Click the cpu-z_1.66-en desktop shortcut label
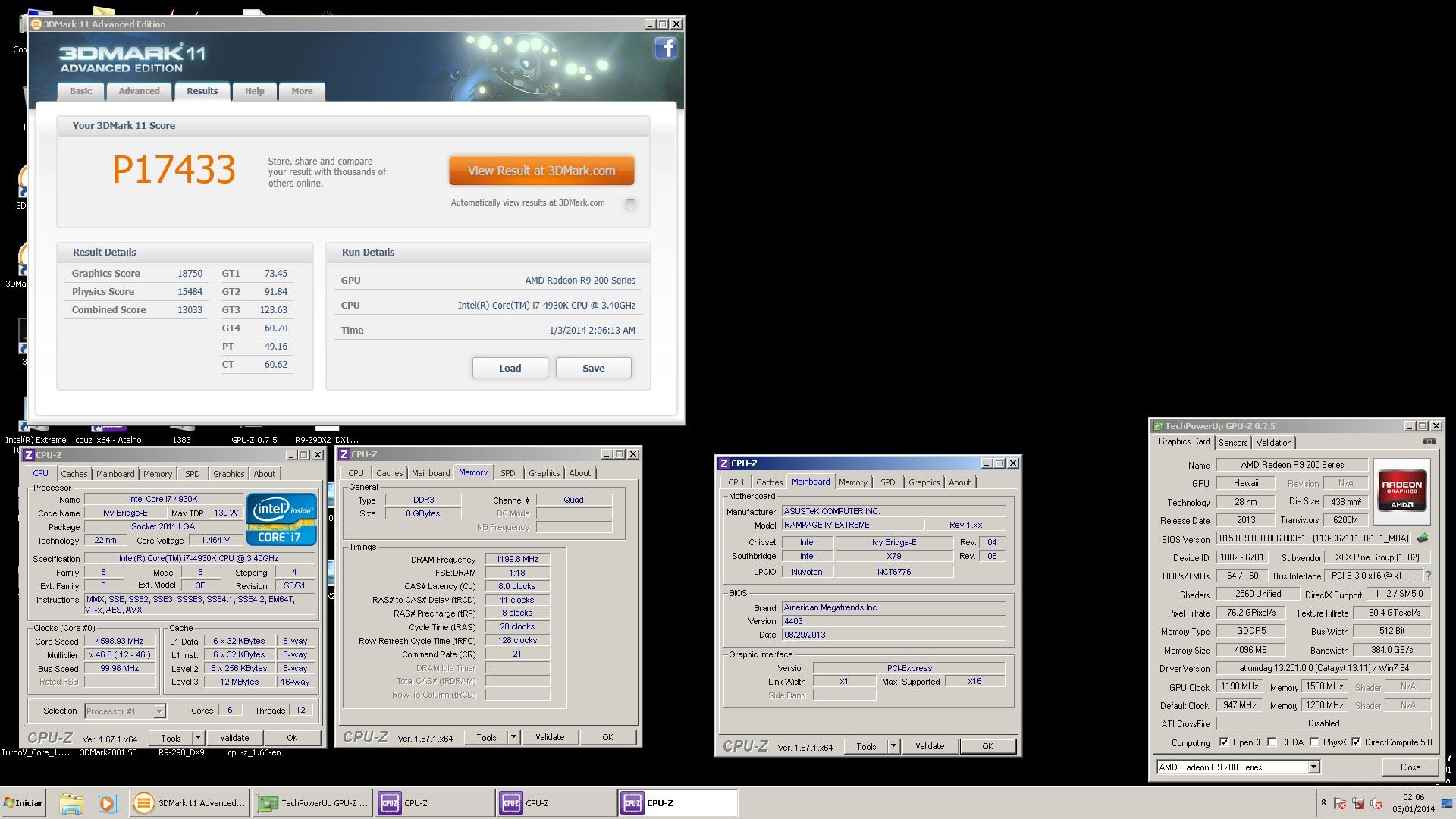 coord(254,753)
